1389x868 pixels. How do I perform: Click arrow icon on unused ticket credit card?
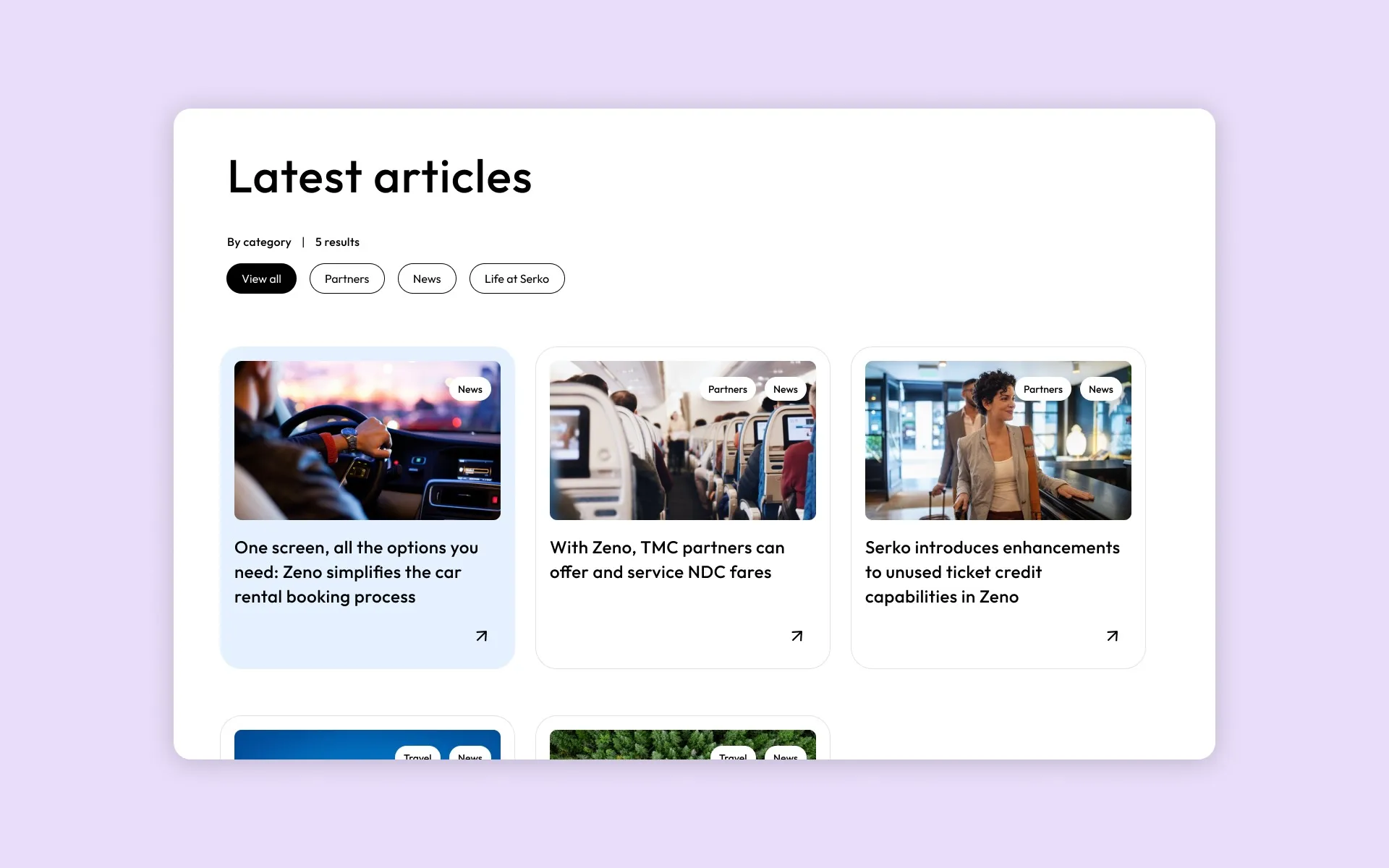click(x=1112, y=636)
